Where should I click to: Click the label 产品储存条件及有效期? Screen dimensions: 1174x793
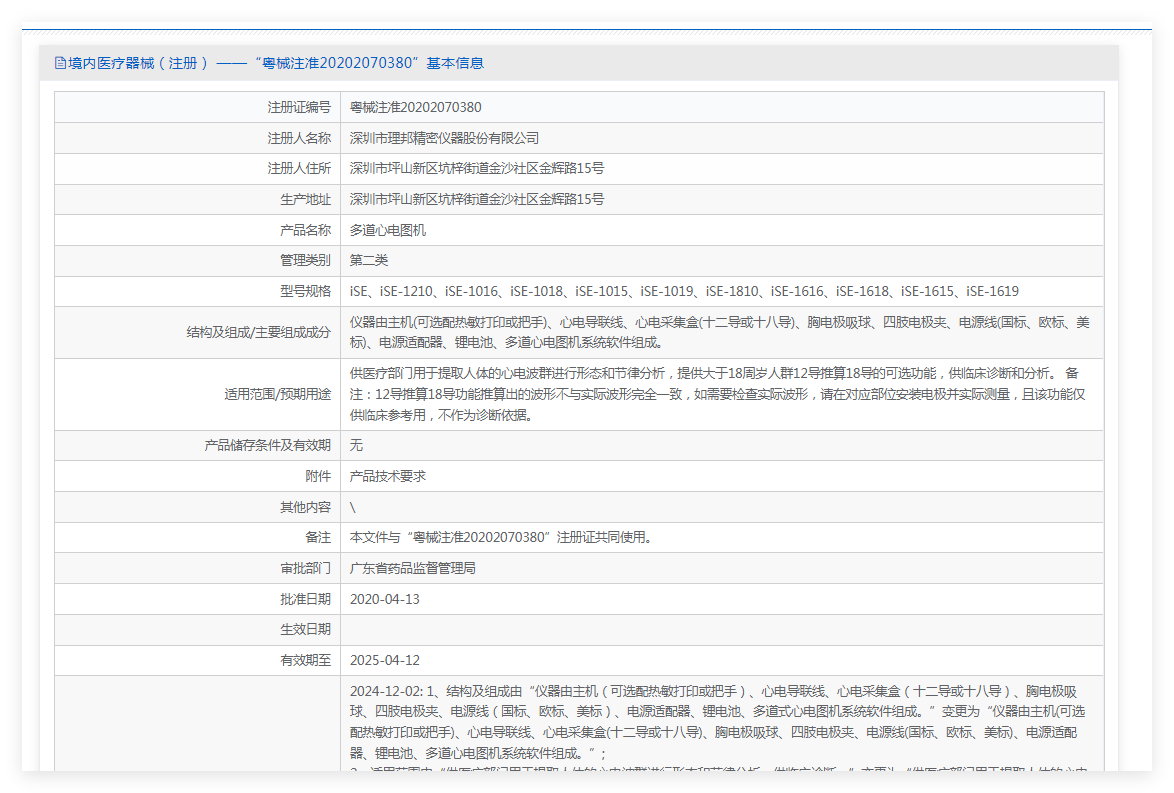pyautogui.click(x=267, y=446)
